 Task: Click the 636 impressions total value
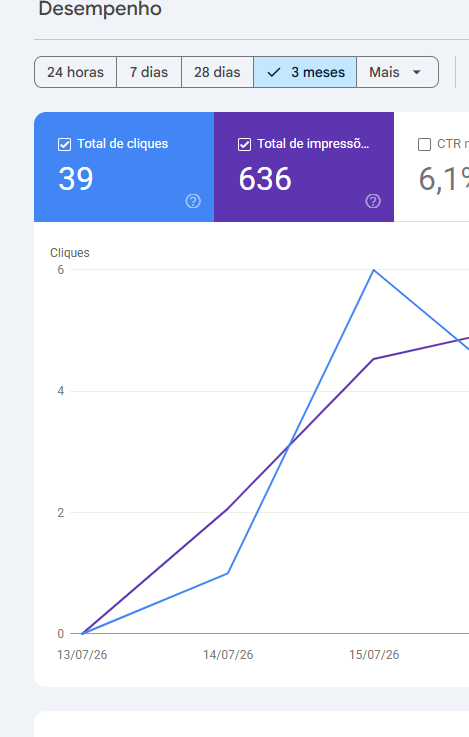point(265,179)
